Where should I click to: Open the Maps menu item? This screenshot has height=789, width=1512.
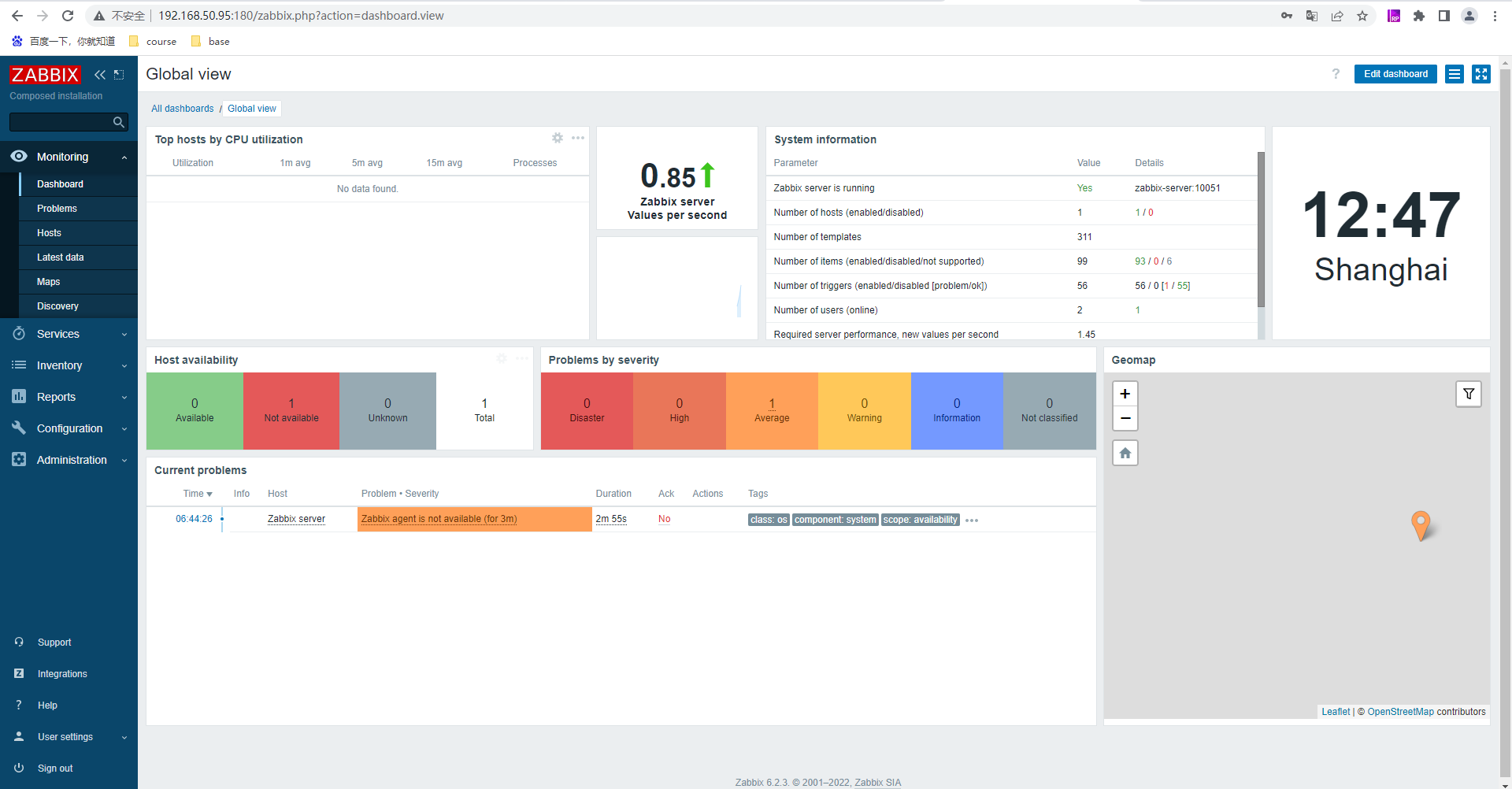(x=78, y=282)
